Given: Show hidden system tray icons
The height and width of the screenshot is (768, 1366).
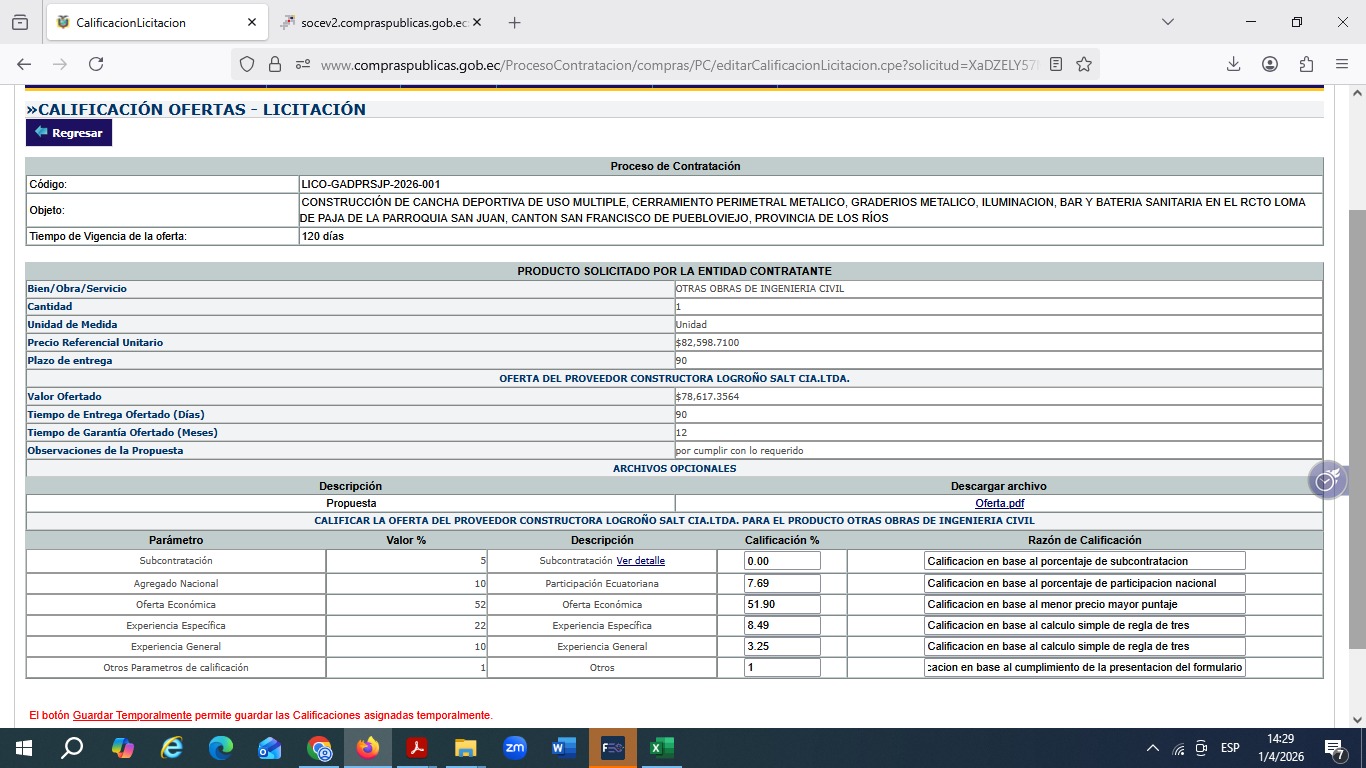Looking at the screenshot, I should coord(1152,748).
